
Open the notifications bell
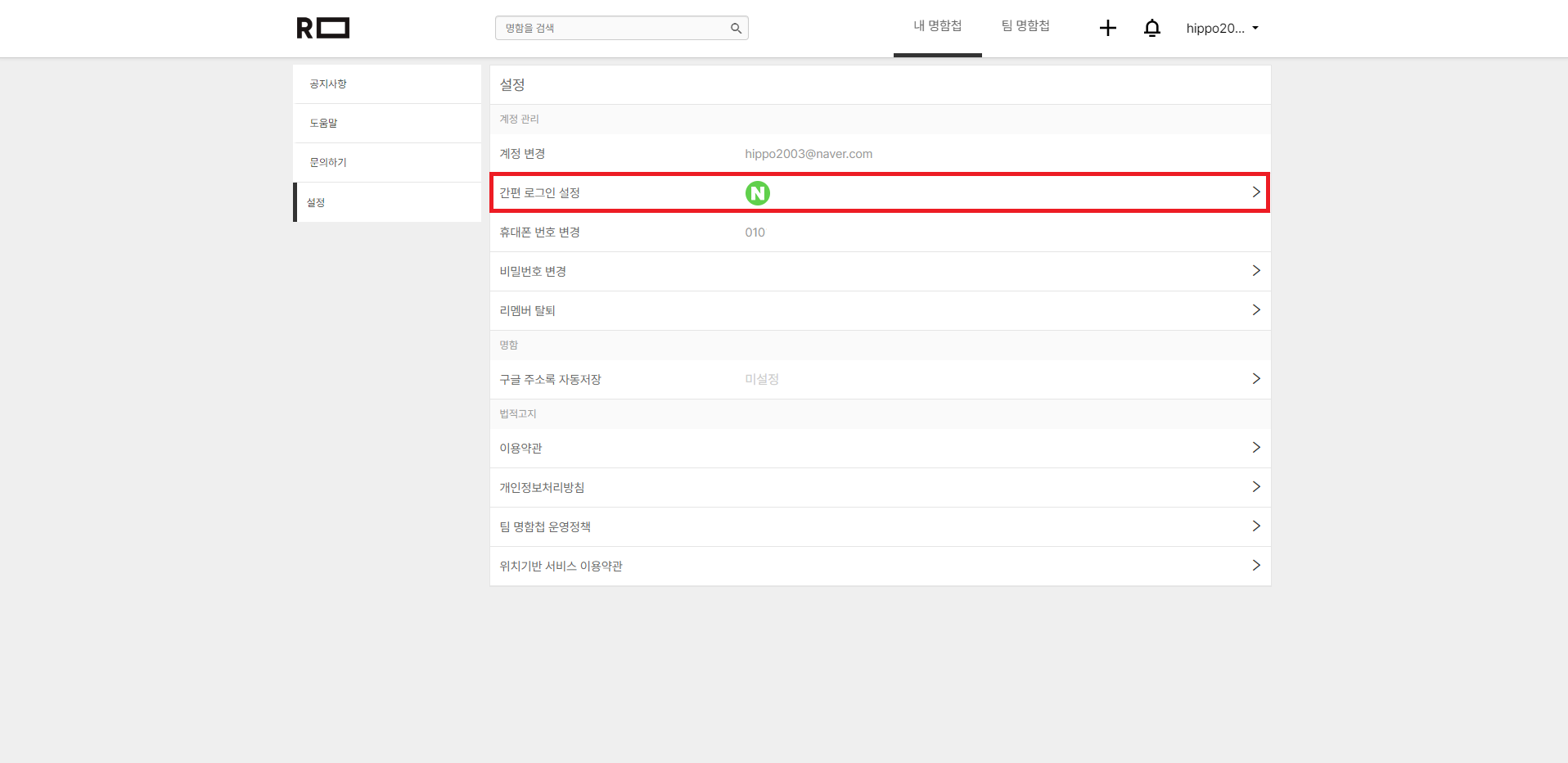(x=1151, y=28)
